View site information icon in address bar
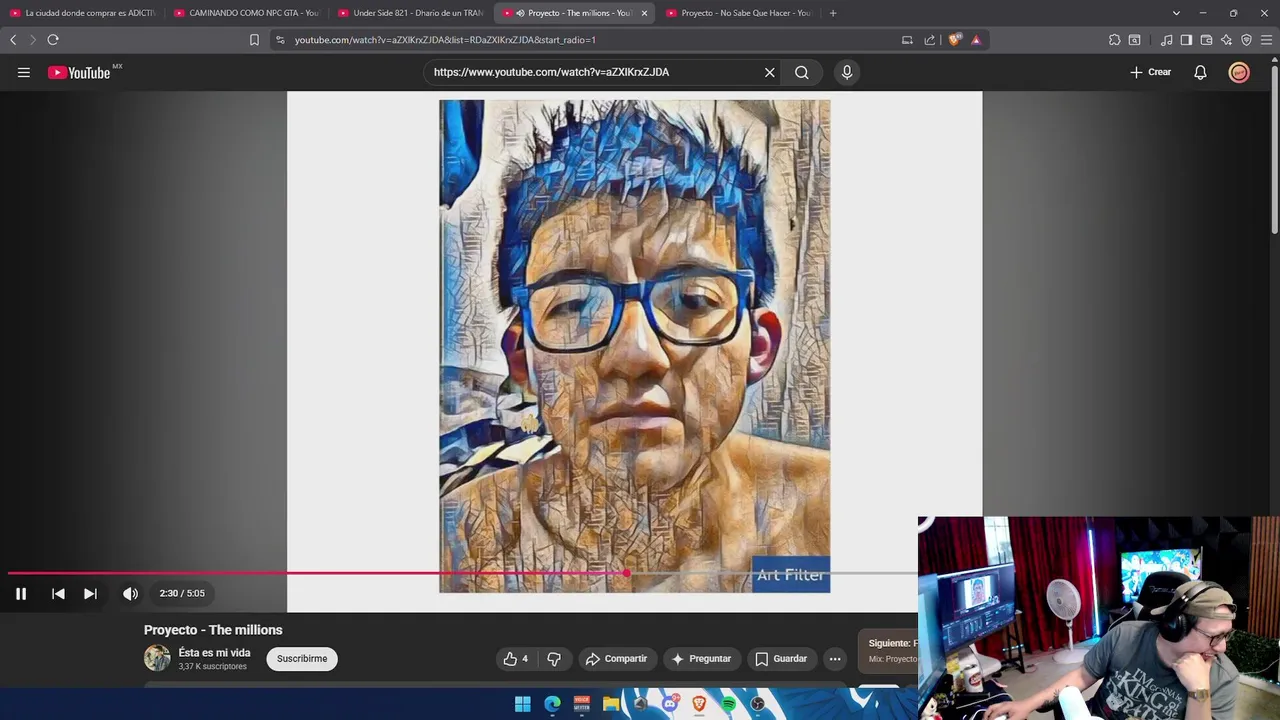The height and width of the screenshot is (720, 1280). pos(280,40)
